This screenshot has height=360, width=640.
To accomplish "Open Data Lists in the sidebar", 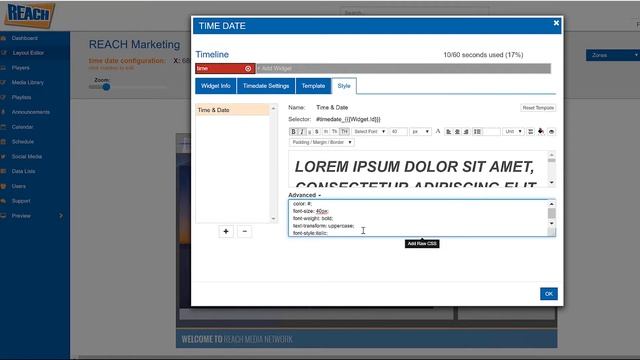I will (23, 171).
